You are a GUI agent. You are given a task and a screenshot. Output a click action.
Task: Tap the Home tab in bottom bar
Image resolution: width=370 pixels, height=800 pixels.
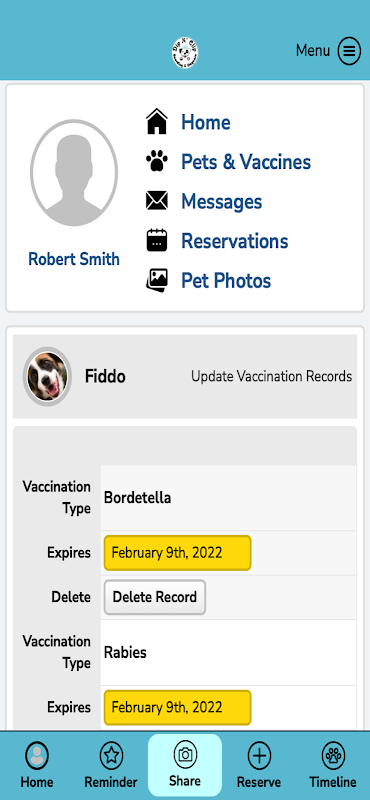(x=37, y=764)
